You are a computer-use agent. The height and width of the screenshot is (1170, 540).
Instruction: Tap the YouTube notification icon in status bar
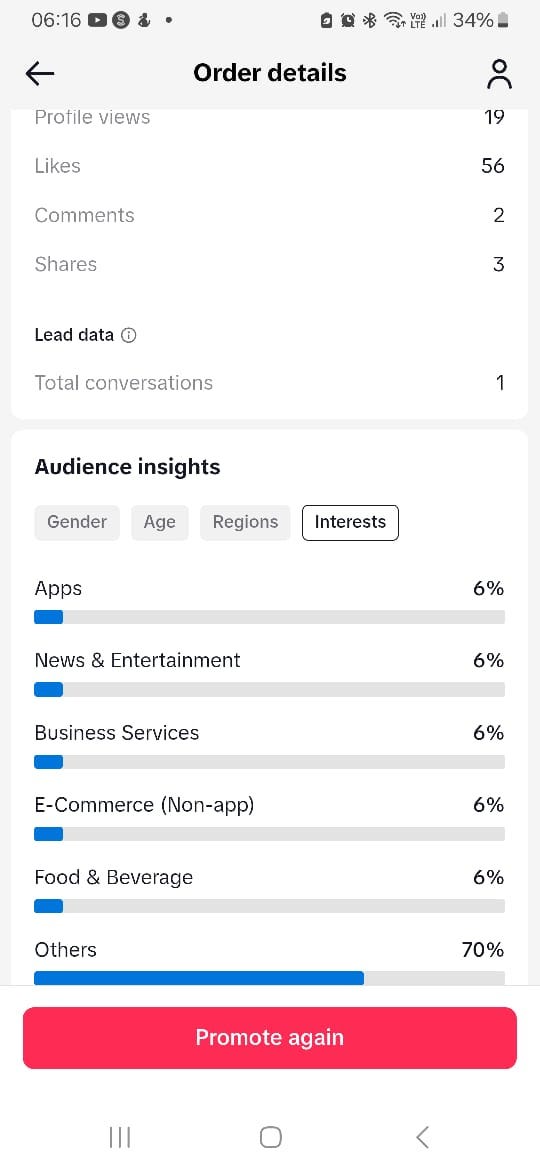pyautogui.click(x=97, y=21)
